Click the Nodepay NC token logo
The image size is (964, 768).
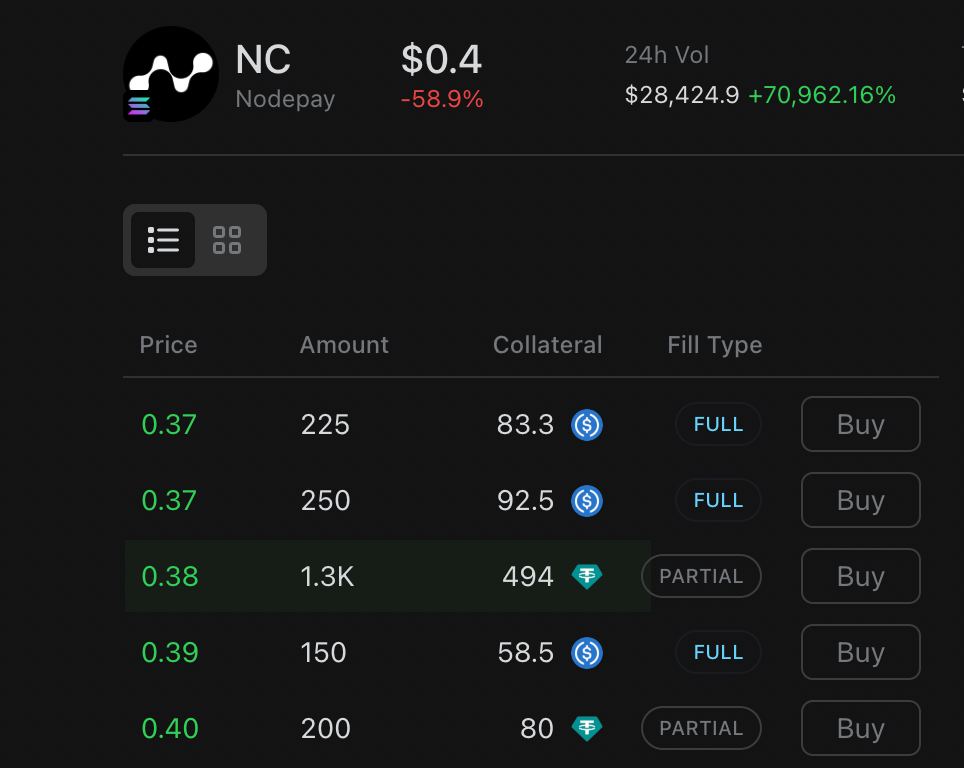coord(171,74)
